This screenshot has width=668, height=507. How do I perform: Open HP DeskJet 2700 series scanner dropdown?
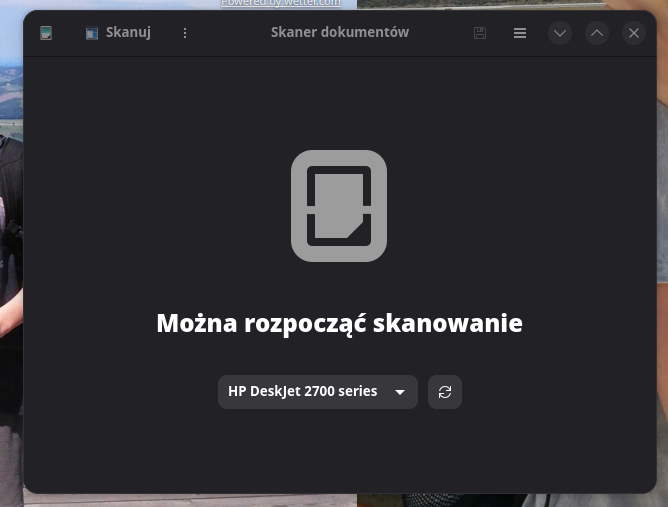[318, 392]
